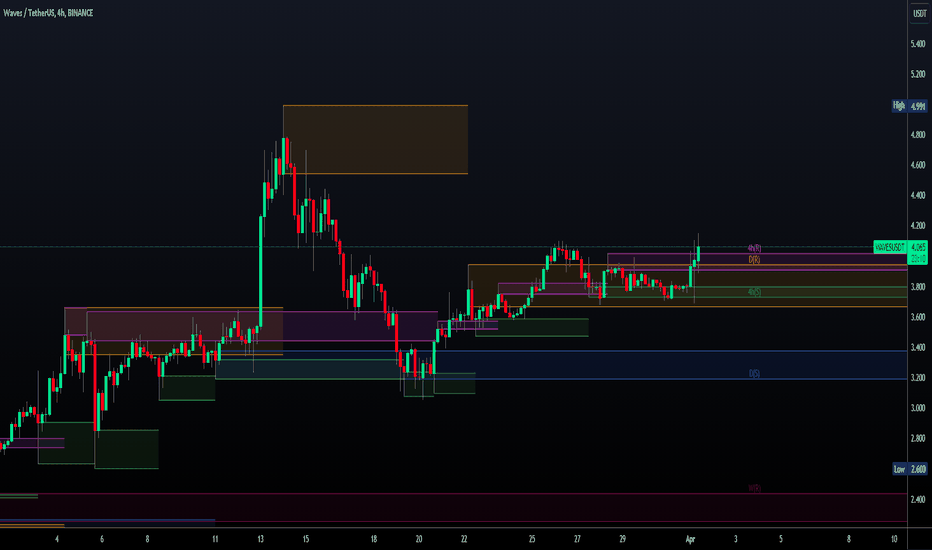The image size is (932, 550).
Task: Select the D(R) daily resistance label
Action: point(754,260)
